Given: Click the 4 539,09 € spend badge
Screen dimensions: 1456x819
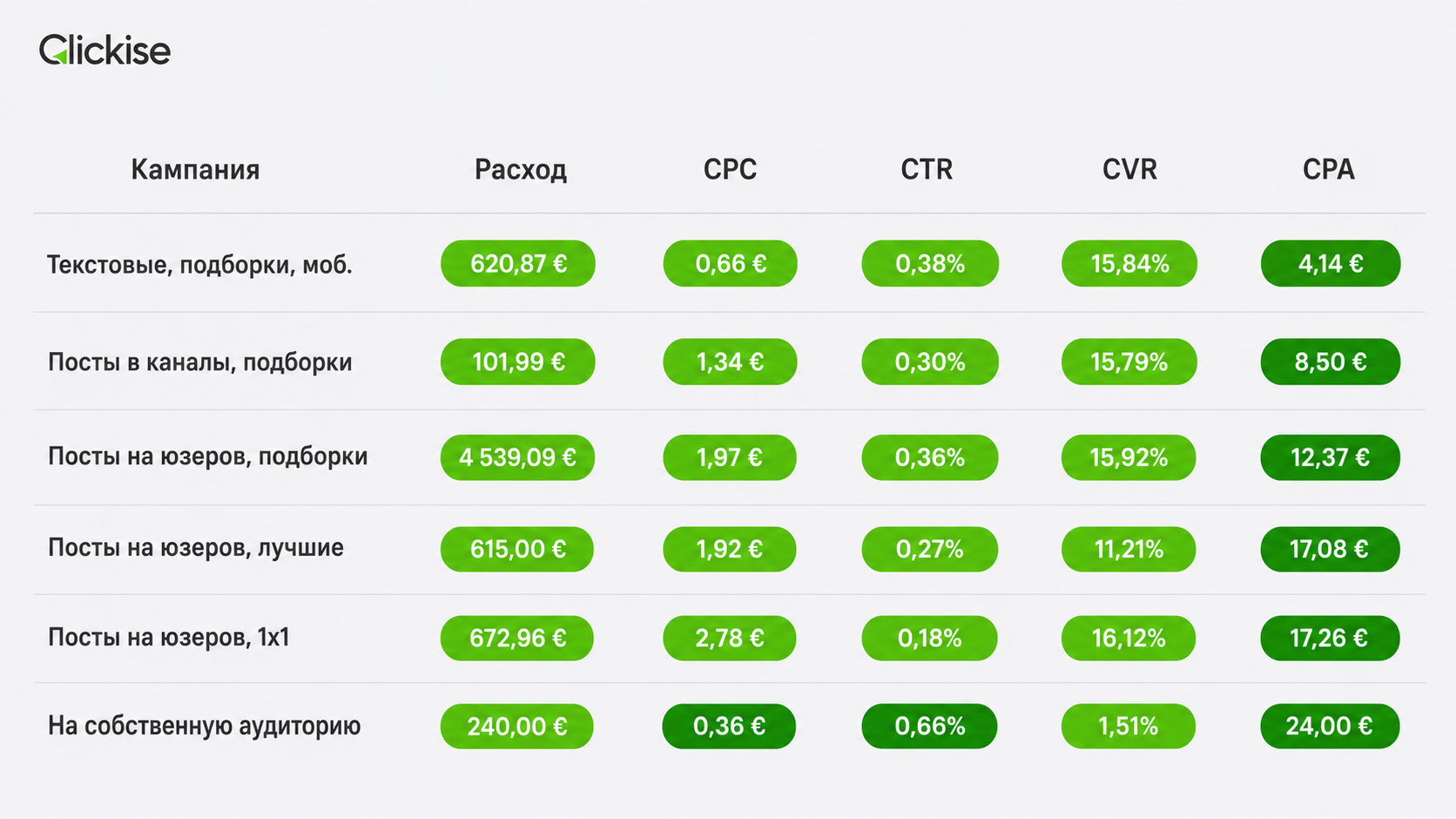Looking at the screenshot, I should (x=517, y=457).
